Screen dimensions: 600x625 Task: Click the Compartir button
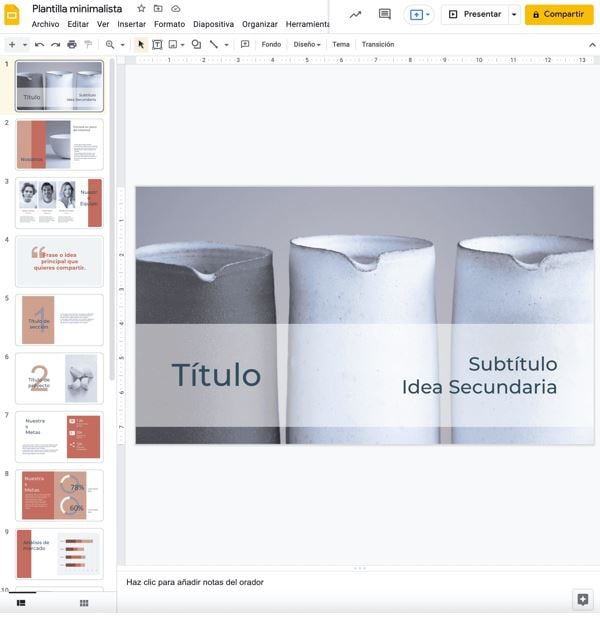559,15
